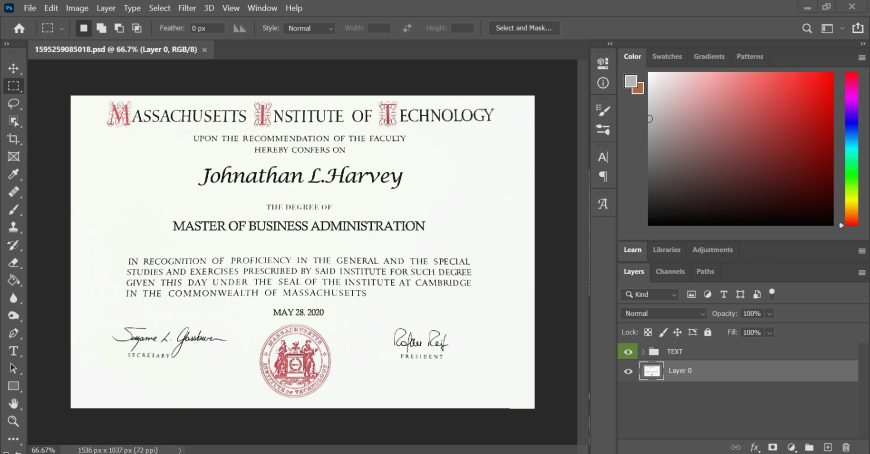Toggle lock transparent pixels
The image size is (870, 454).
[648, 332]
